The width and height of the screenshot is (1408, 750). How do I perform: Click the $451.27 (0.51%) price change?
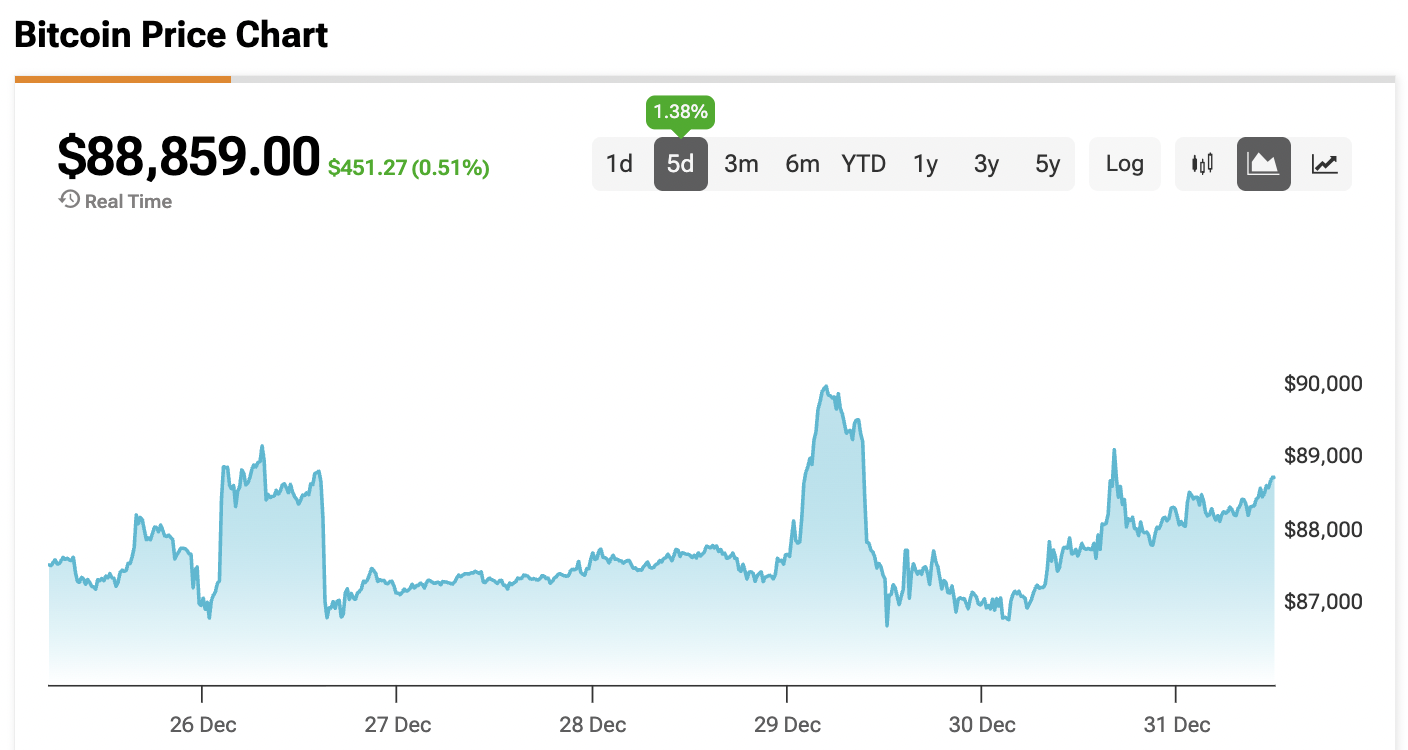click(409, 168)
